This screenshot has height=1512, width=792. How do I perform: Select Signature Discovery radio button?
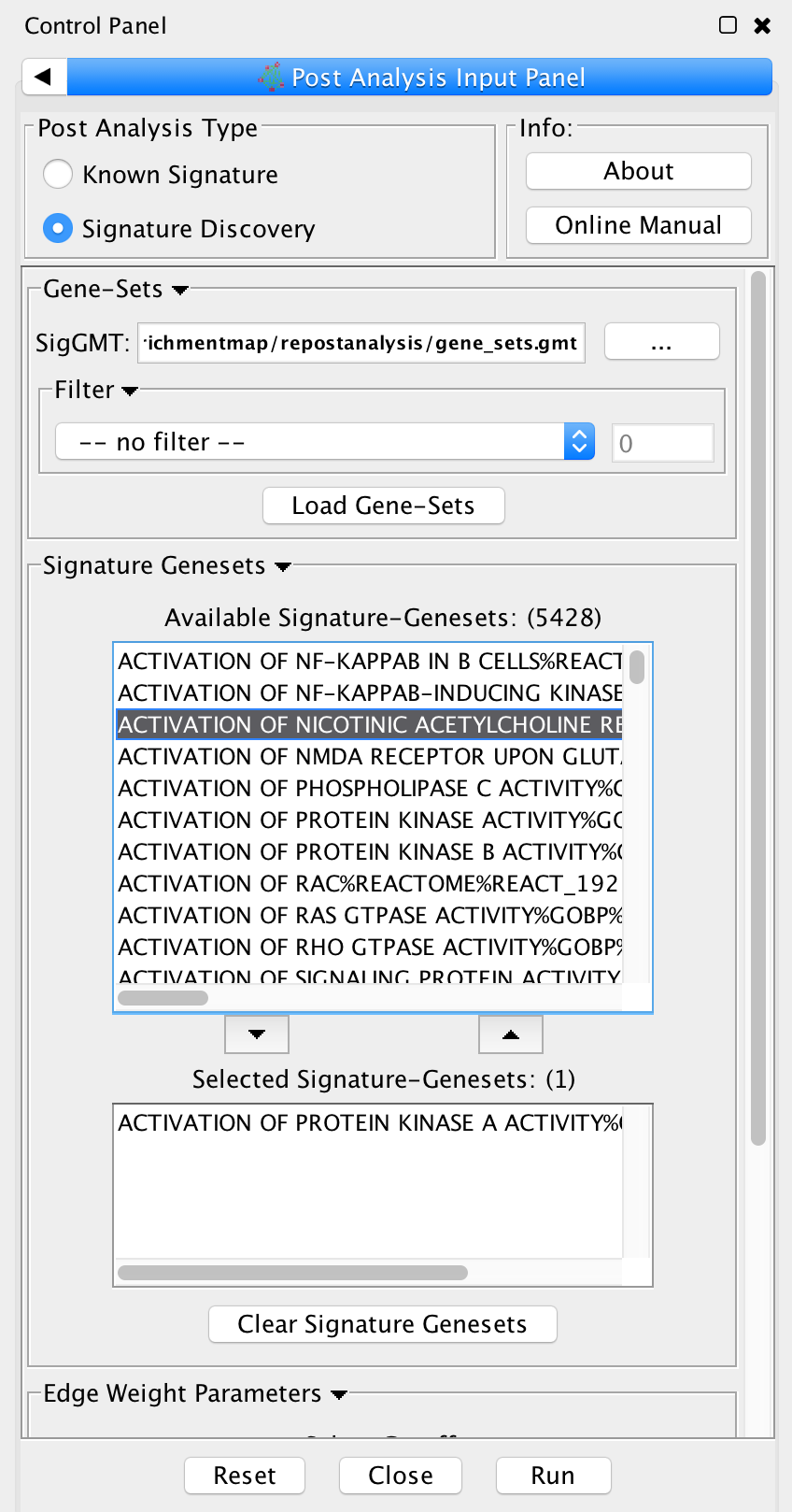pyautogui.click(x=58, y=229)
